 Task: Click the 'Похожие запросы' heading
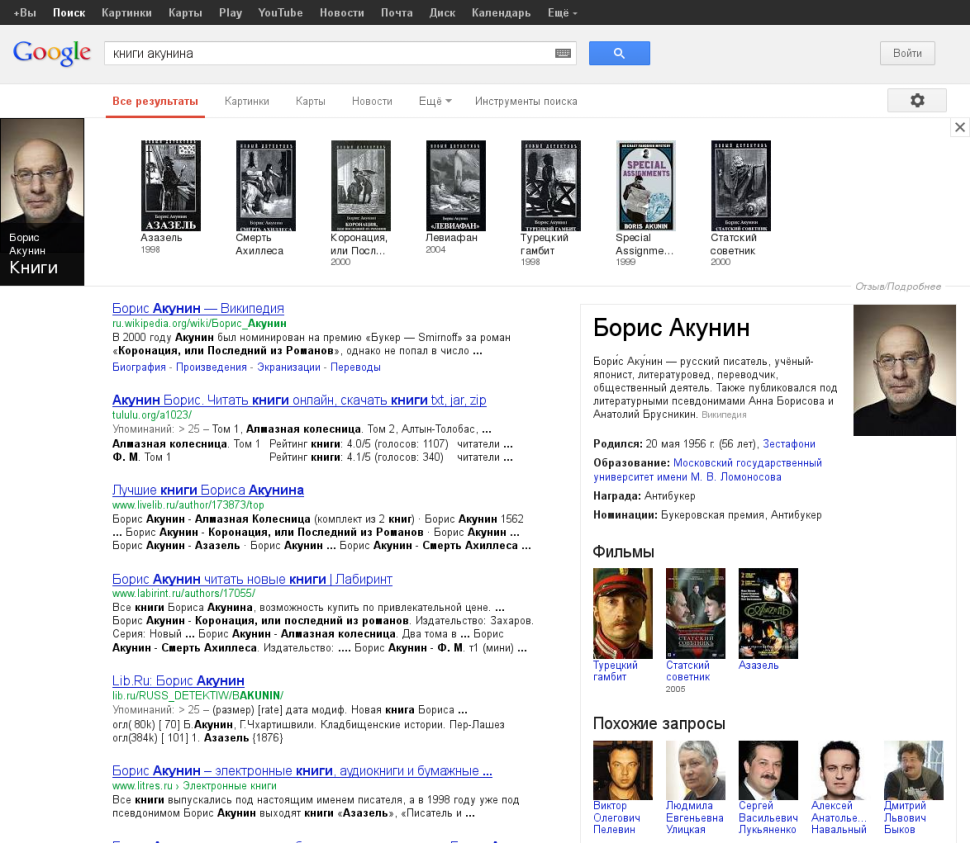[659, 723]
